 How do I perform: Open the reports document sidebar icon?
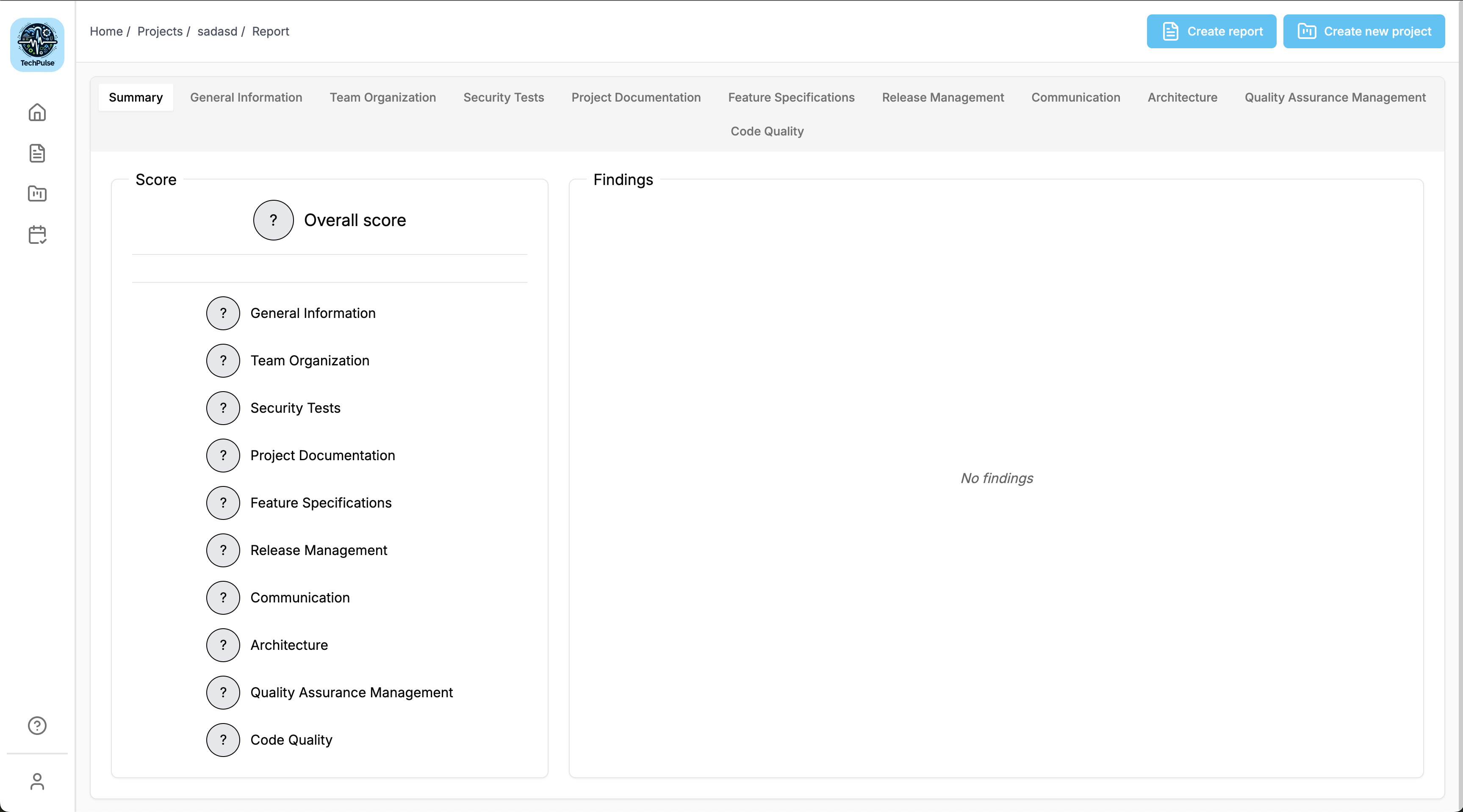pos(37,153)
